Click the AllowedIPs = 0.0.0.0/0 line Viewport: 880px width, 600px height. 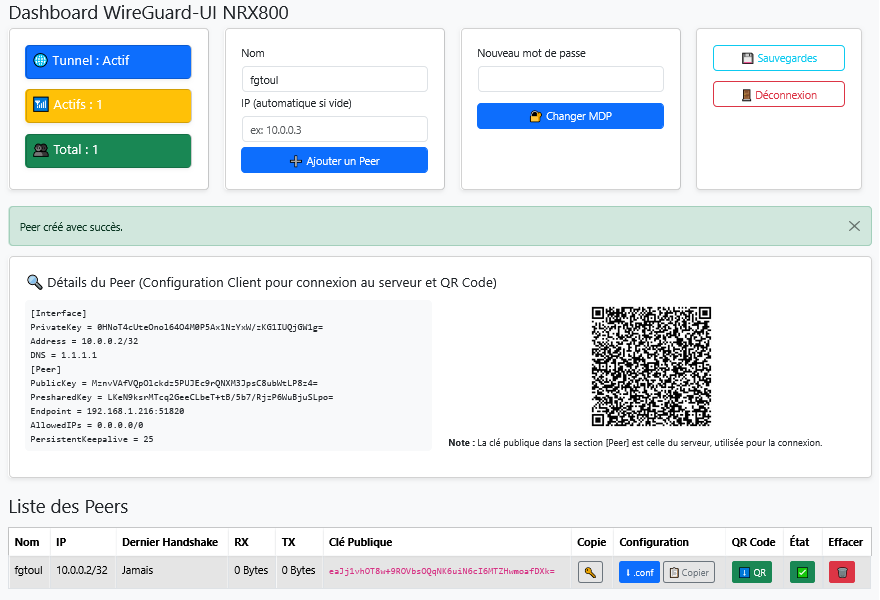tap(87, 425)
